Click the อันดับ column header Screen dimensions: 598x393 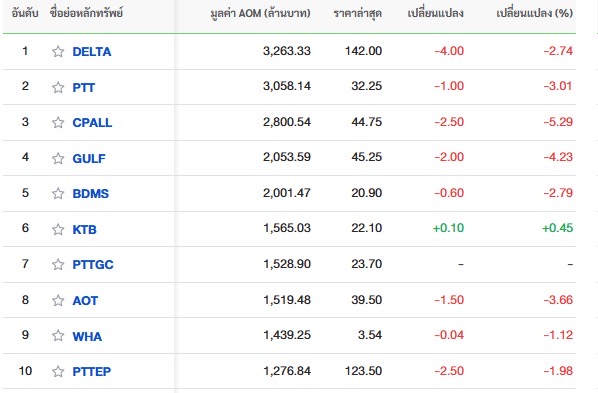25,13
